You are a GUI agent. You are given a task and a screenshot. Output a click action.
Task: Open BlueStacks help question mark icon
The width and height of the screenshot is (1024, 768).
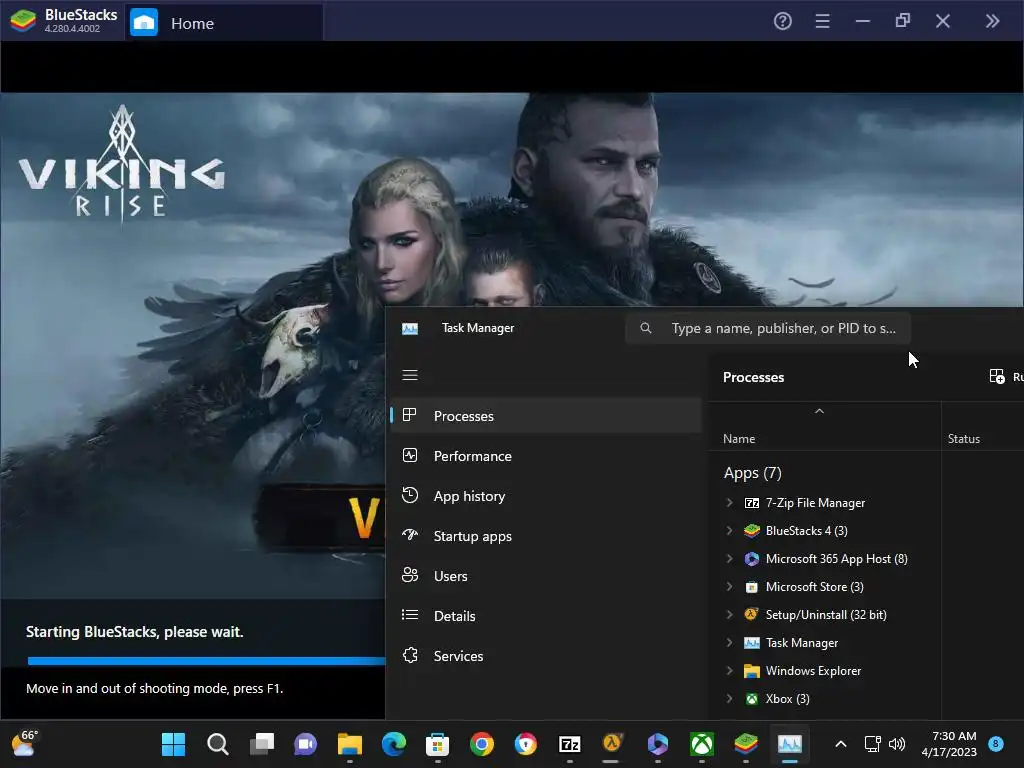tap(782, 22)
